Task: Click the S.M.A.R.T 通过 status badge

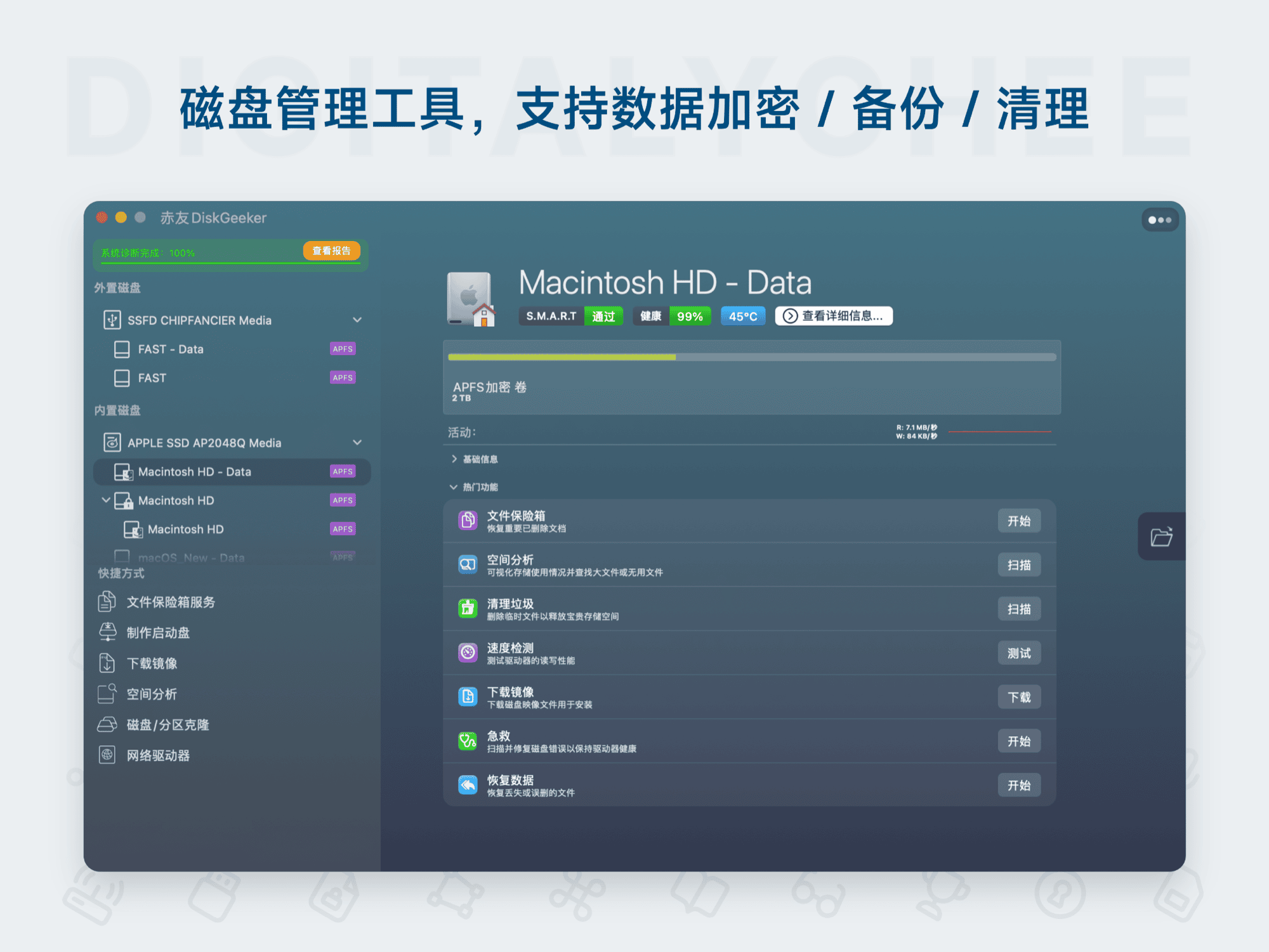Action: point(570,315)
